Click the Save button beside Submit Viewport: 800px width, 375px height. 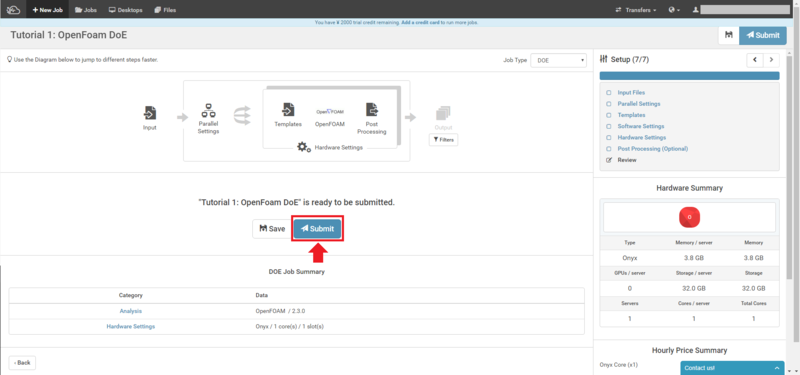272,229
